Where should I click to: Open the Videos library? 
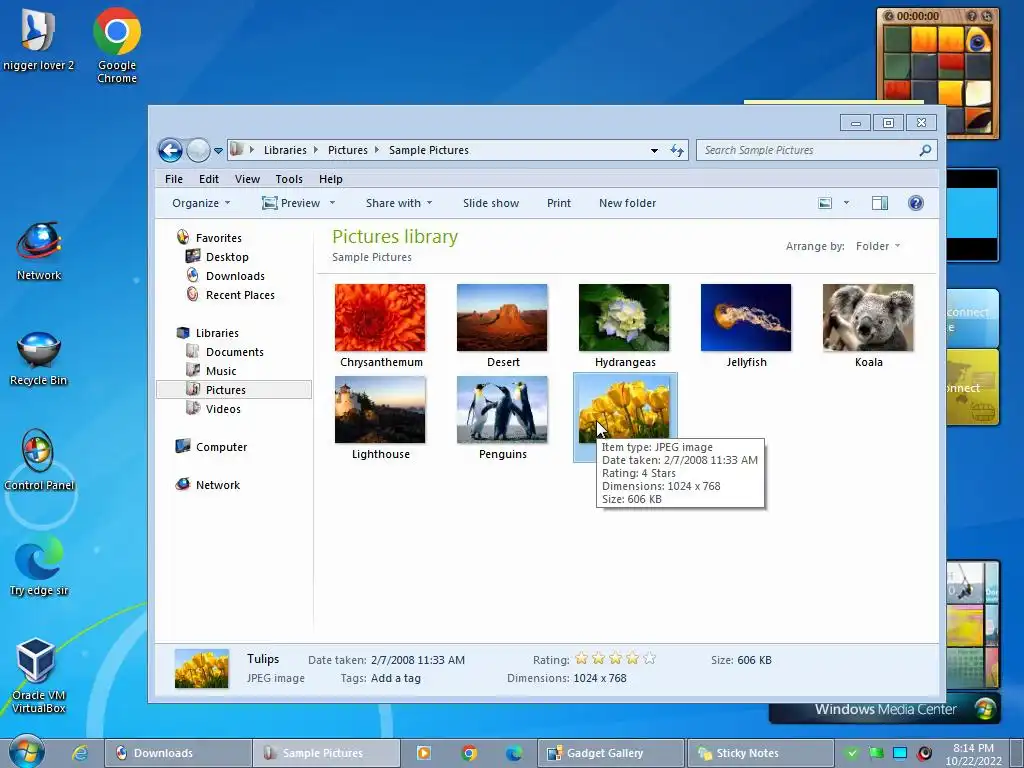pyautogui.click(x=223, y=409)
